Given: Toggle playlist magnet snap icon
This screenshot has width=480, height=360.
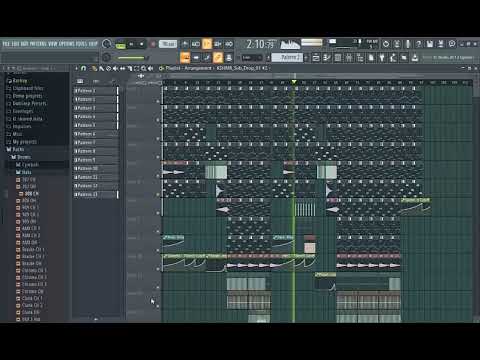Looking at the screenshot, I should [x=84, y=68].
